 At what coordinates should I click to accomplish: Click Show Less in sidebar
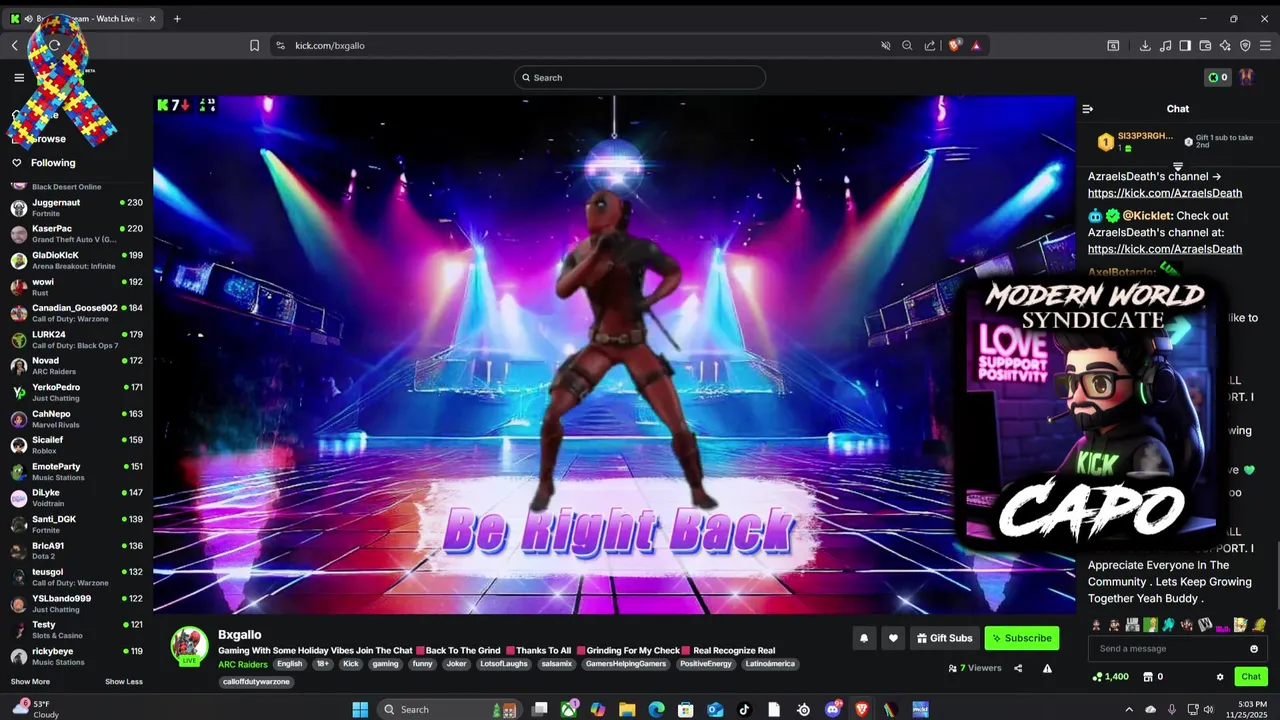(124, 682)
